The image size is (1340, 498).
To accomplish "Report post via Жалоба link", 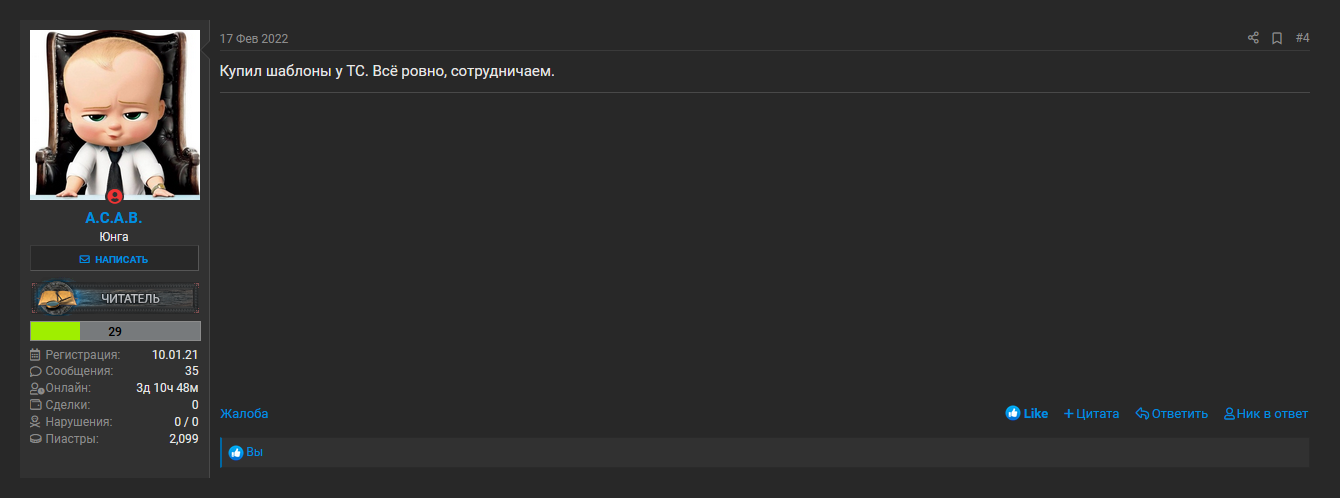I will coord(244,414).
